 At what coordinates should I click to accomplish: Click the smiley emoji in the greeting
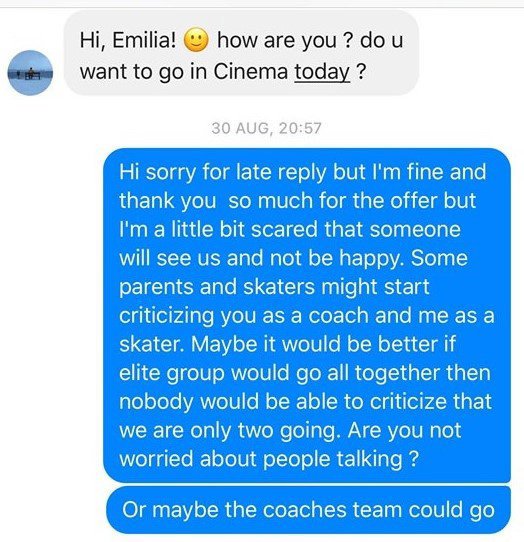coord(196,40)
